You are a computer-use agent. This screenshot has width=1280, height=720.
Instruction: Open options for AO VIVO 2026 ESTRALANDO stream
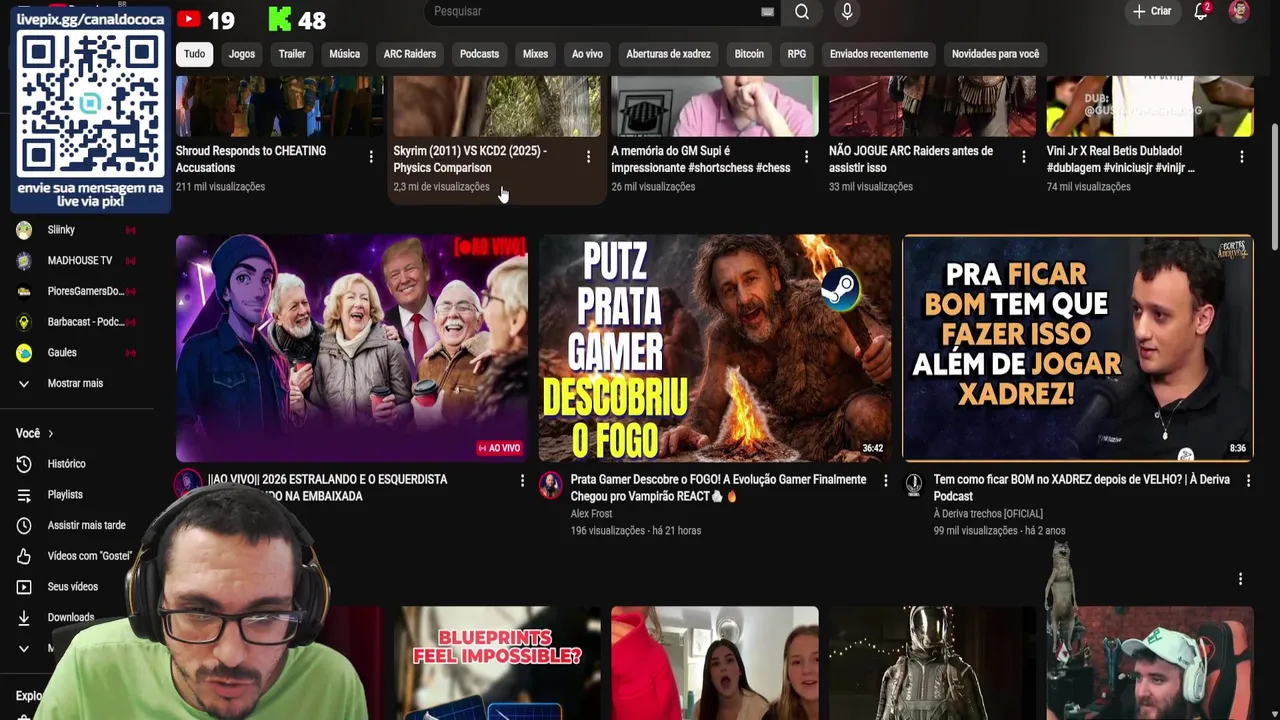(522, 481)
